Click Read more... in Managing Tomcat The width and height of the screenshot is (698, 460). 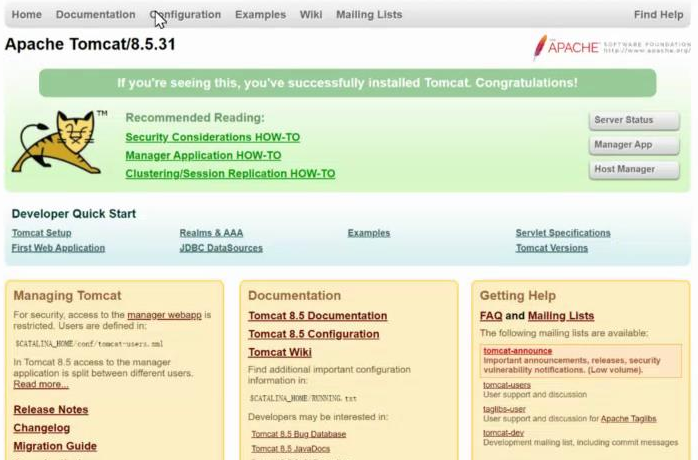pyautogui.click(x=41, y=384)
